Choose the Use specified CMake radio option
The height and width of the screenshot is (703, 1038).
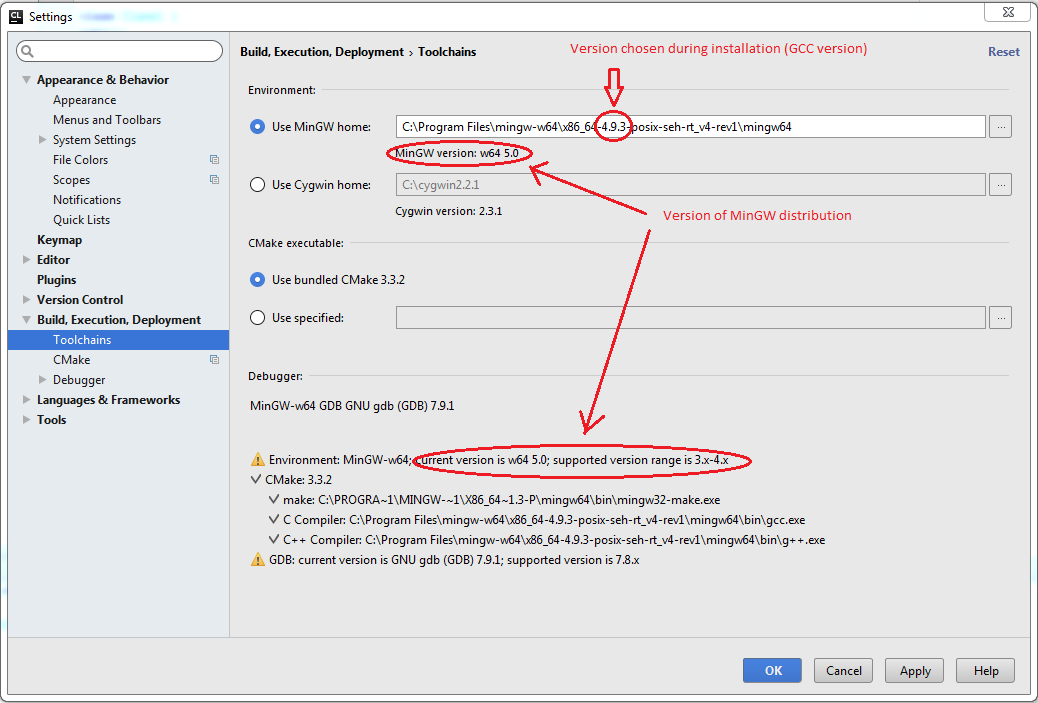pyautogui.click(x=257, y=318)
